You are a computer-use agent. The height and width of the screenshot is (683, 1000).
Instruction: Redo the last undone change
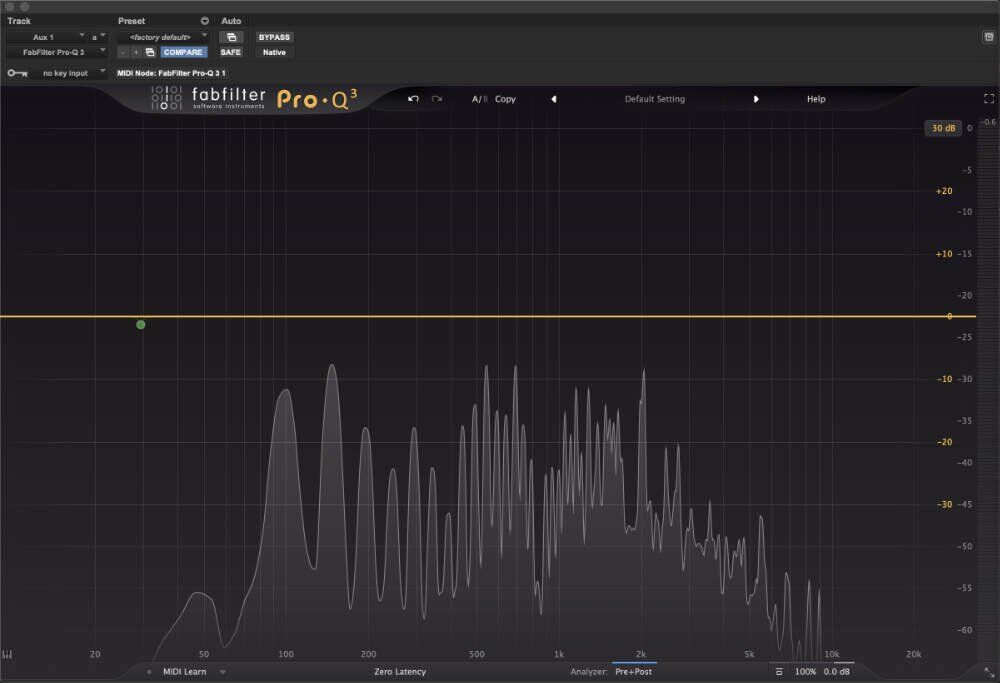pyautogui.click(x=437, y=99)
